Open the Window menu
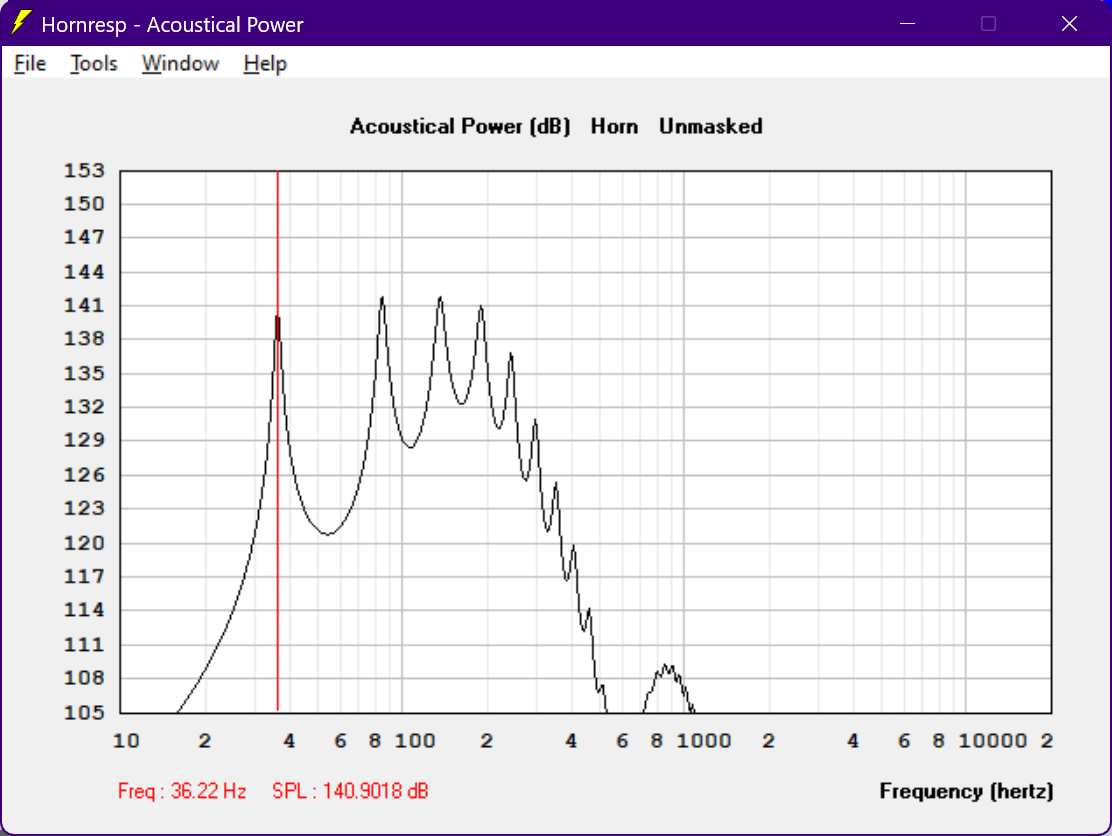Image resolution: width=1112 pixels, height=836 pixels. click(180, 64)
